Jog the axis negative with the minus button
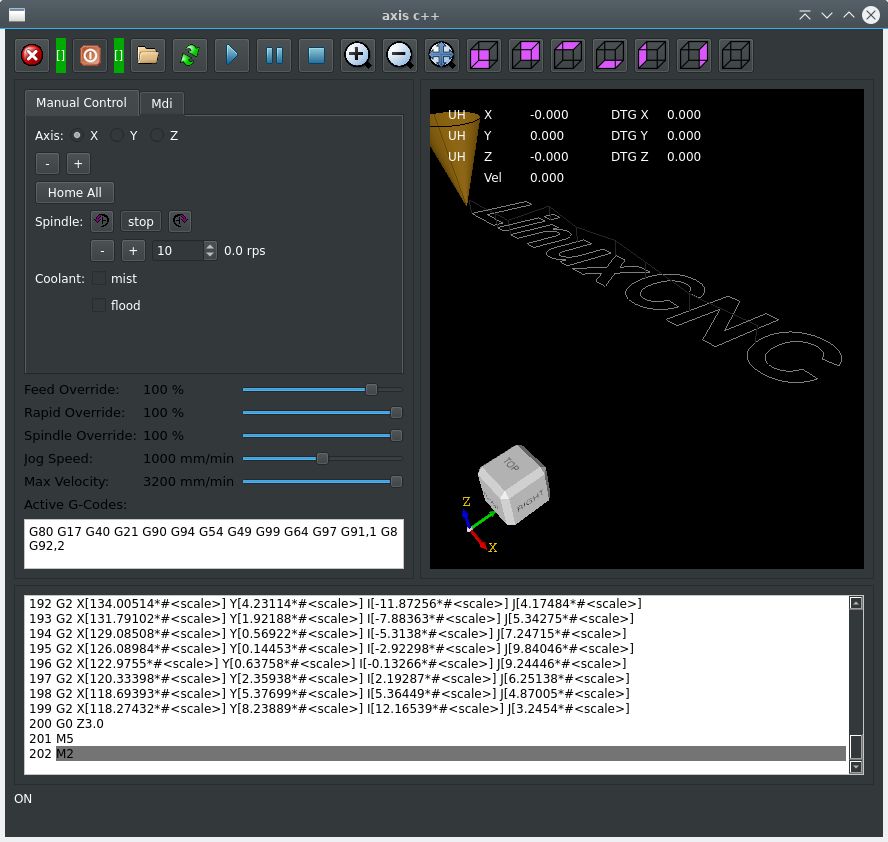The height and width of the screenshot is (842, 888). (47, 164)
